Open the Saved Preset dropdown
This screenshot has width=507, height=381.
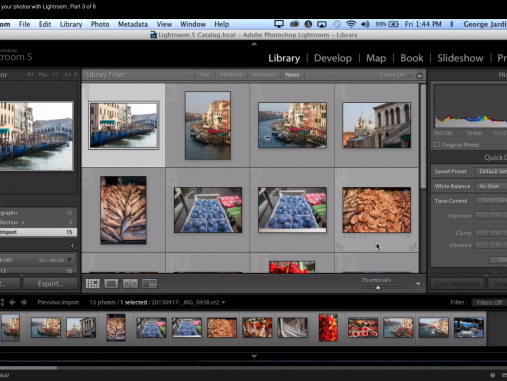(491, 171)
